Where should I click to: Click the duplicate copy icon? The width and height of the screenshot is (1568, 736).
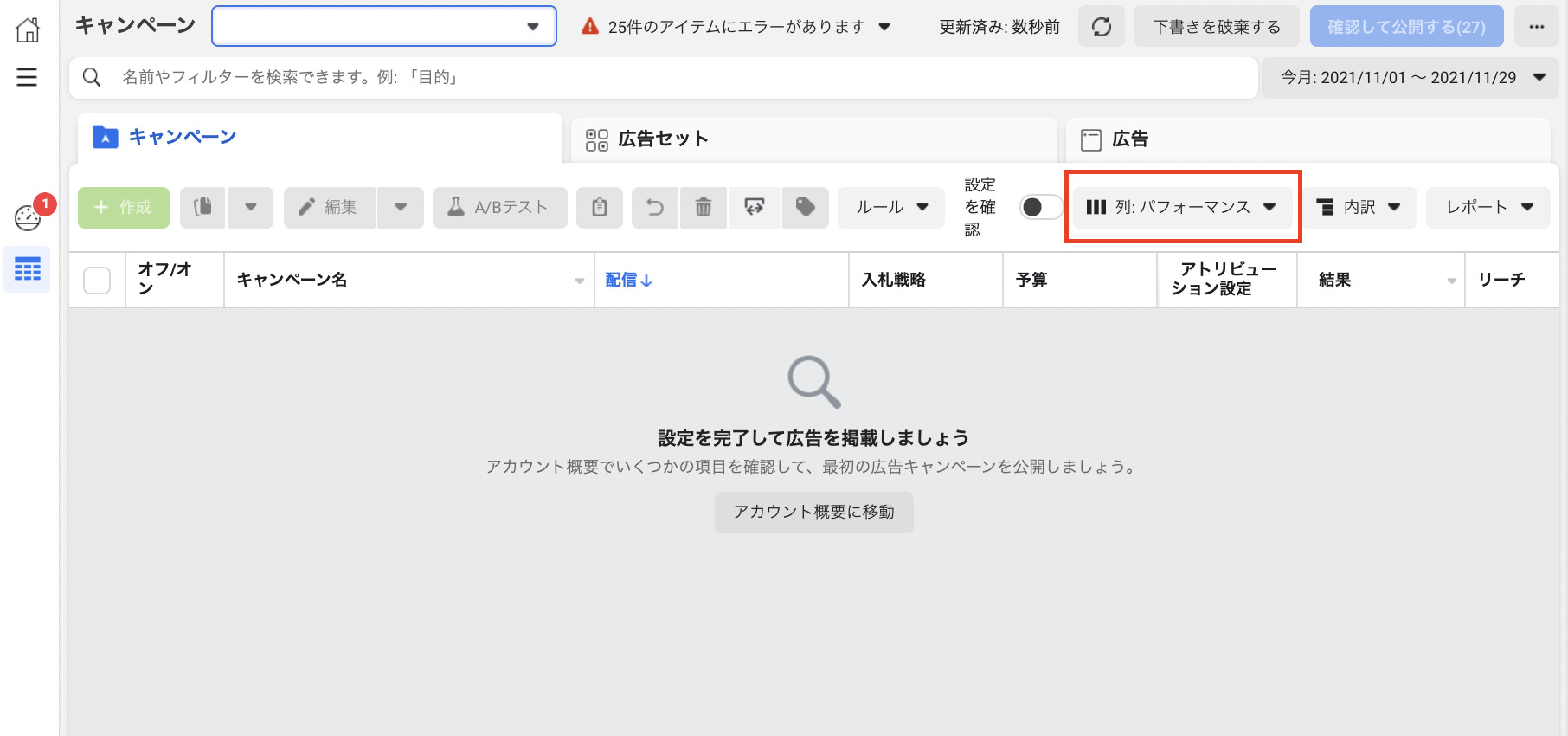[x=203, y=208]
